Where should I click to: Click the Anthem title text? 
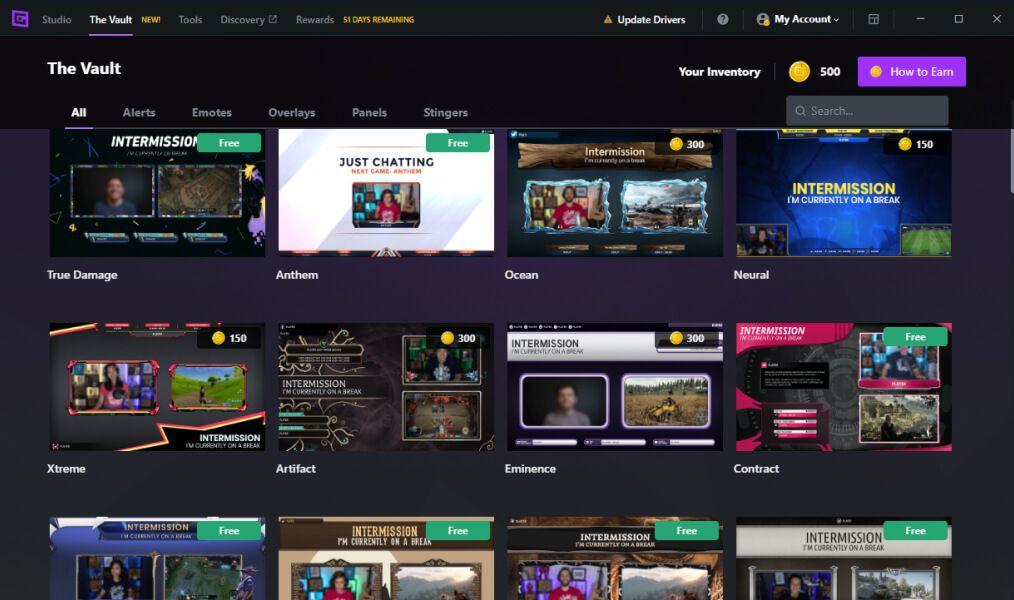click(x=297, y=275)
